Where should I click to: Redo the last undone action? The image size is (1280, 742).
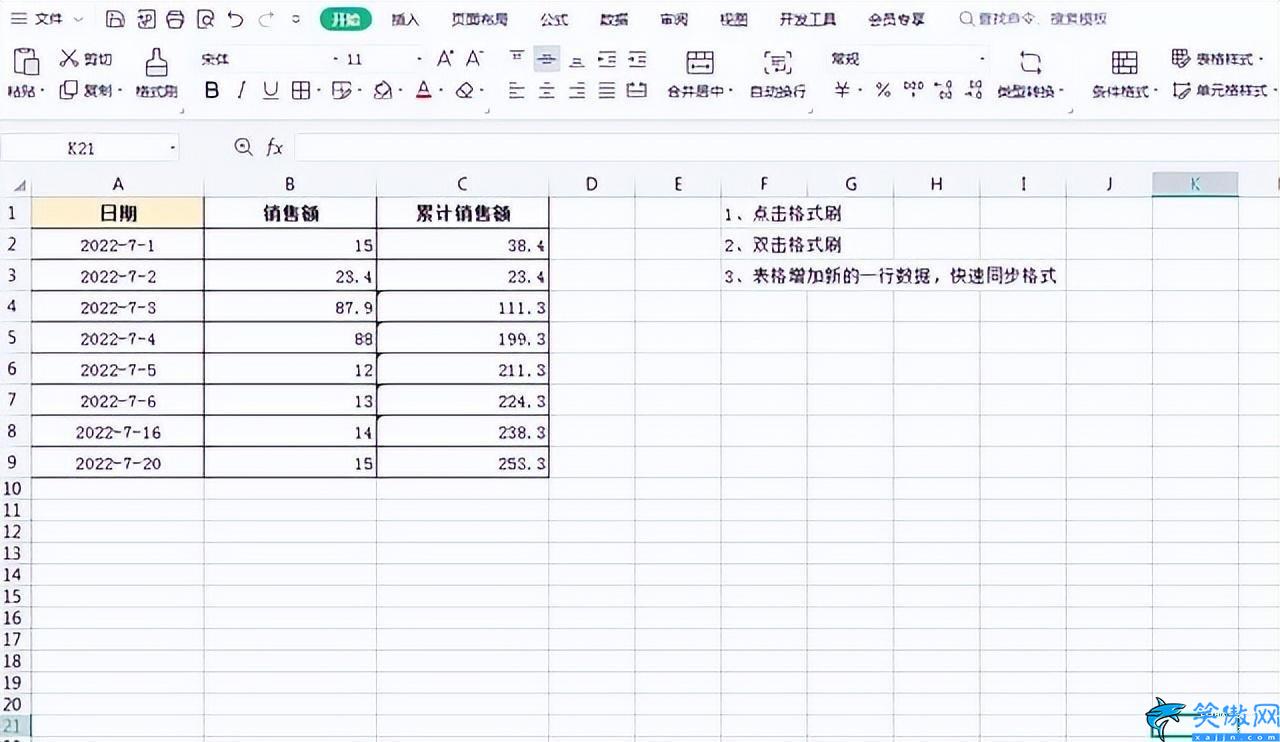pos(265,19)
